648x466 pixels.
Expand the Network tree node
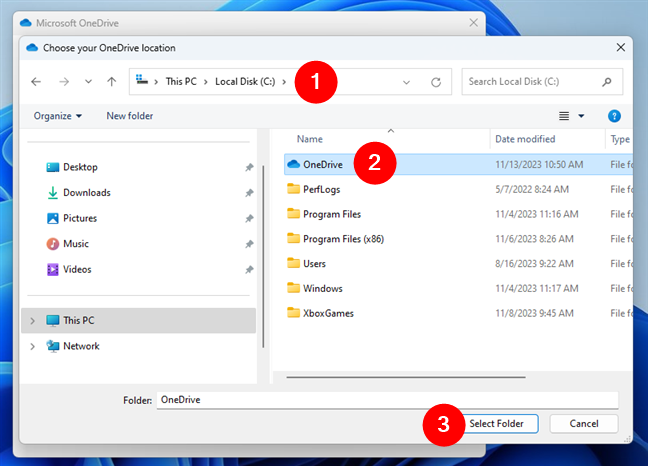click(x=32, y=346)
